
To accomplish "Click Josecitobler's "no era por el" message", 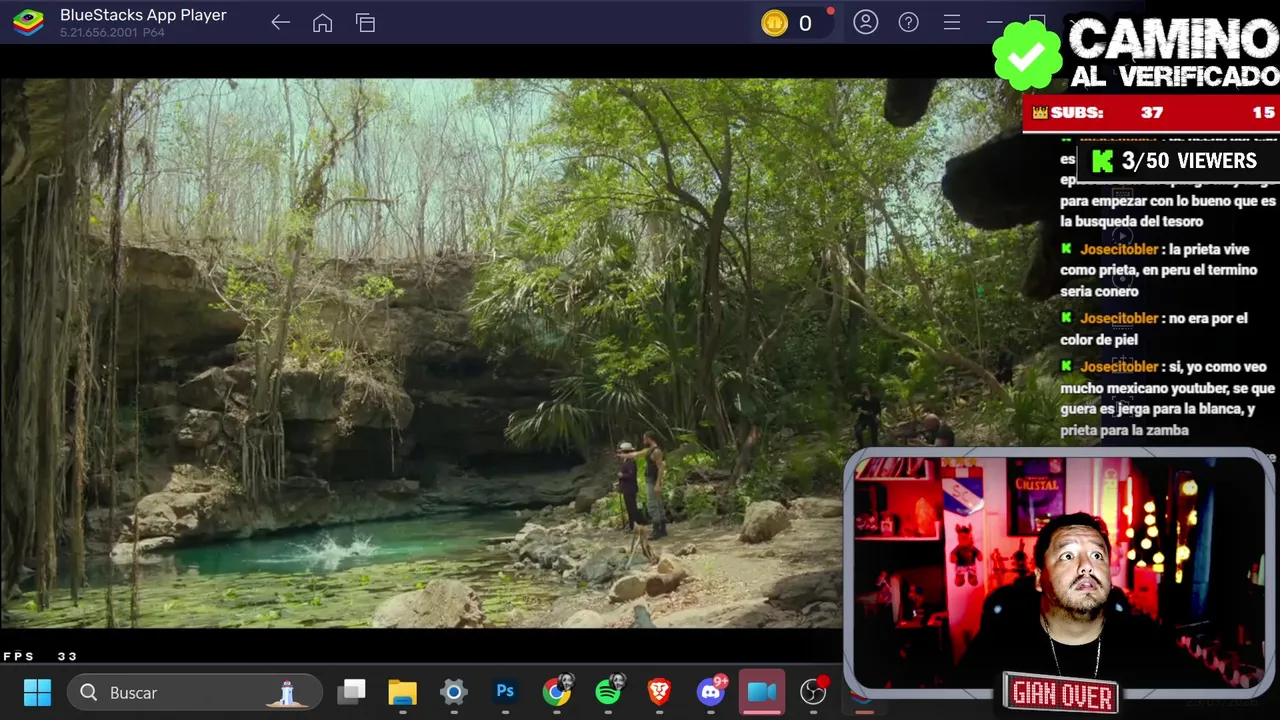I will coord(1153,329).
